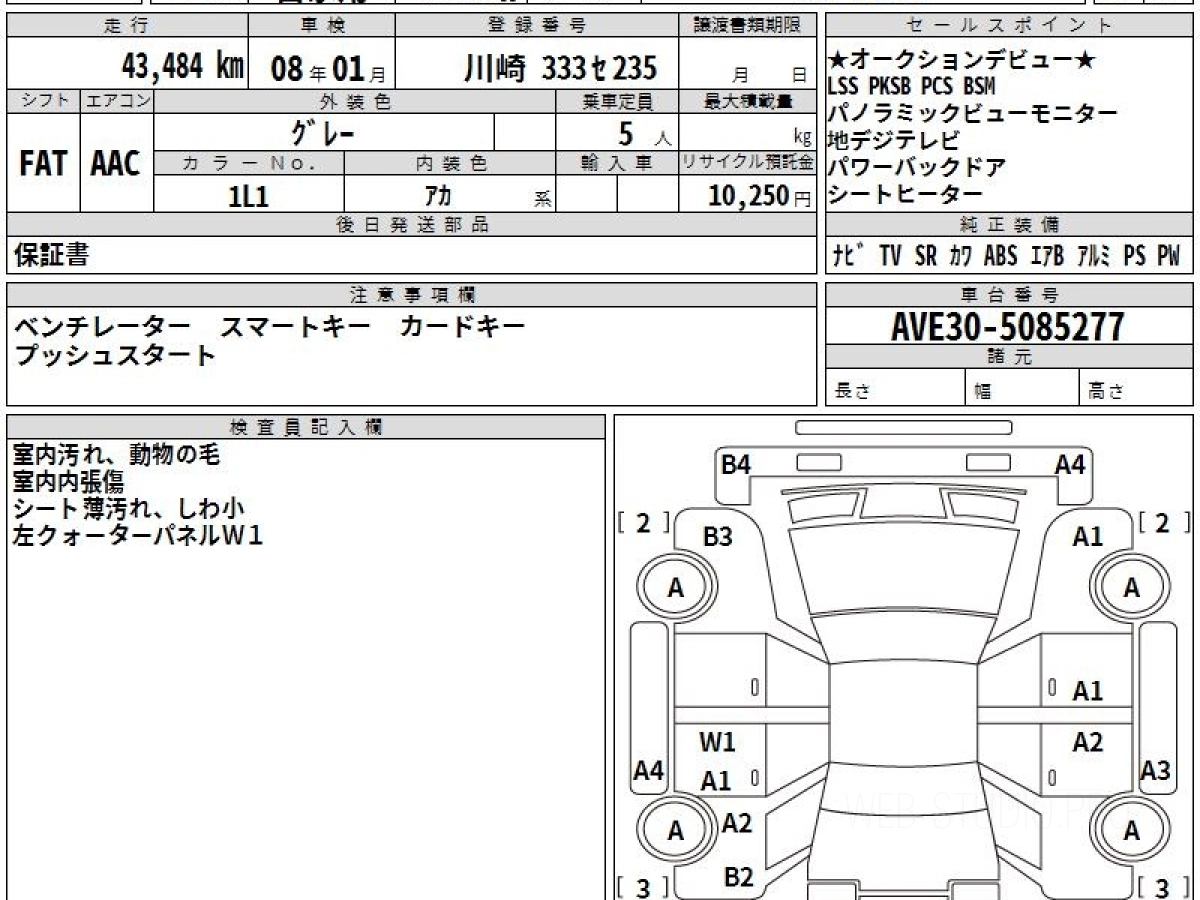Click the カワ equipment code
This screenshot has width=1200, height=900.
tap(959, 255)
